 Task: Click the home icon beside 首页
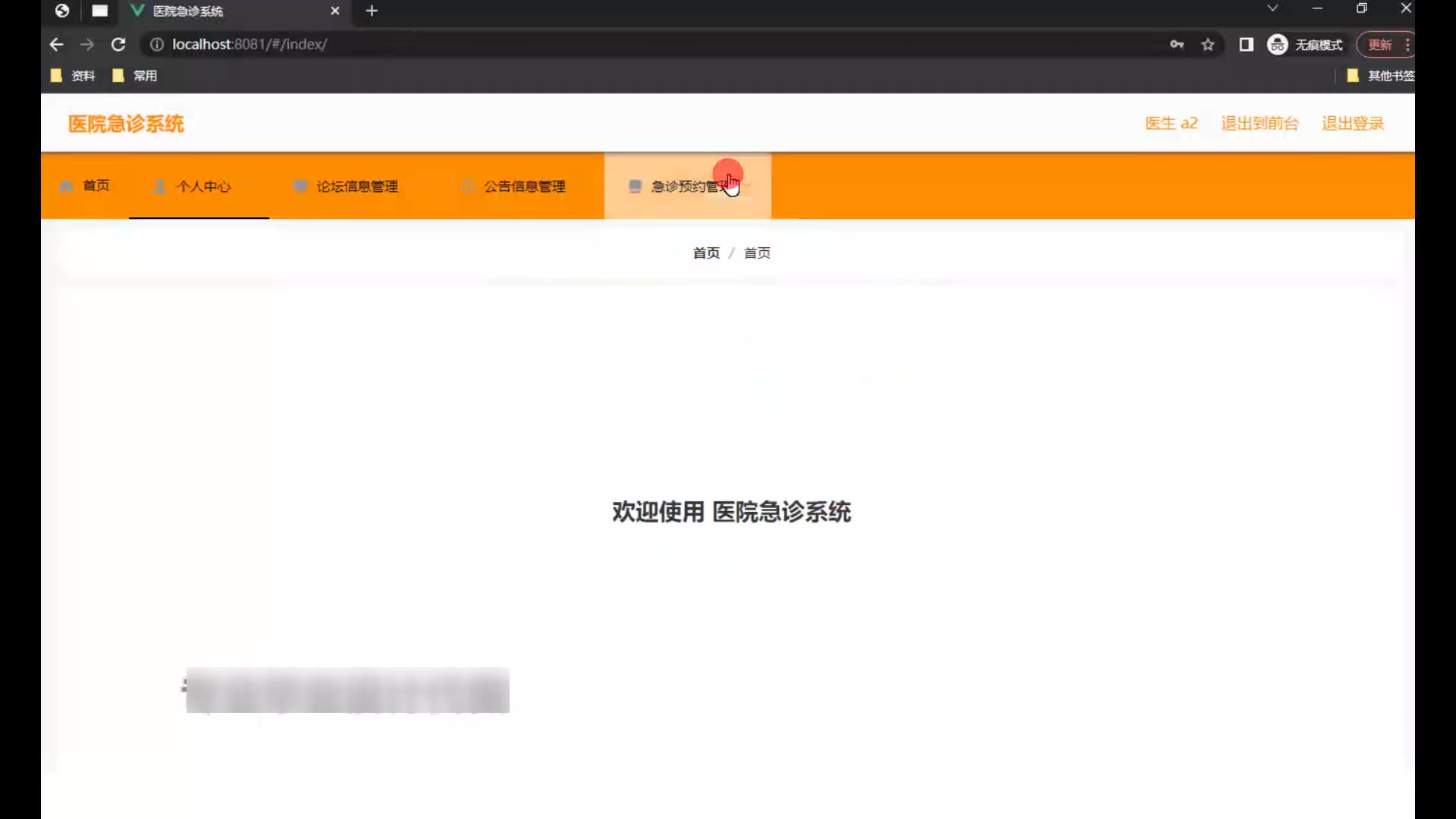[66, 187]
